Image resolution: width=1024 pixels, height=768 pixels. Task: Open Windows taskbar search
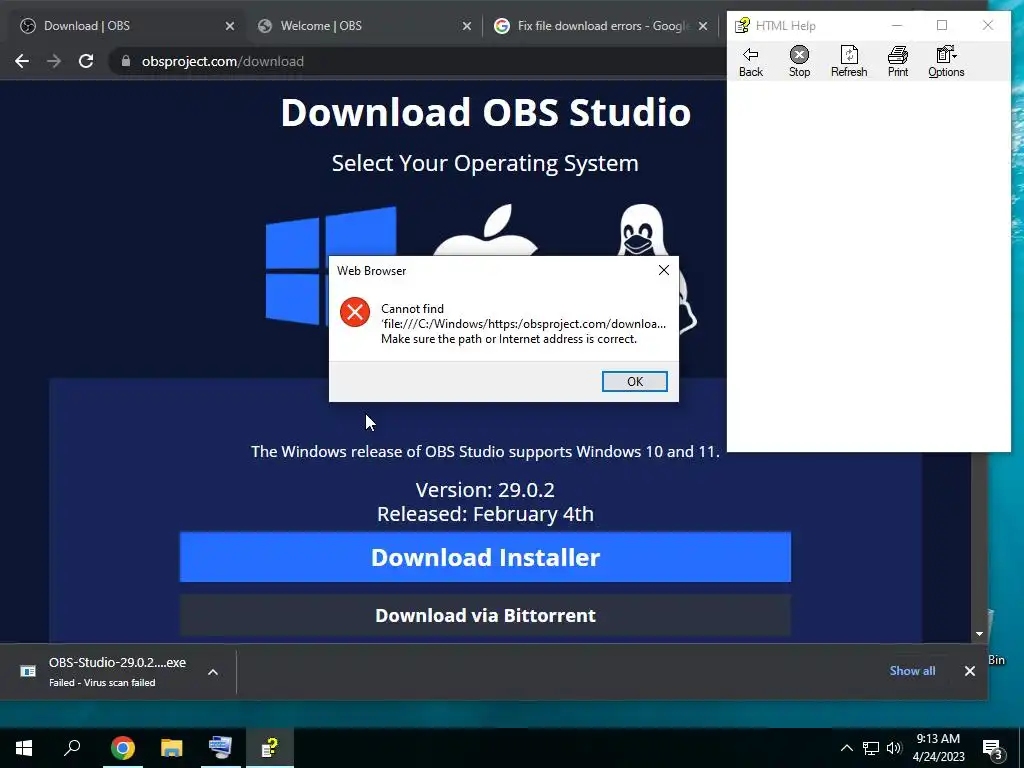pos(72,748)
